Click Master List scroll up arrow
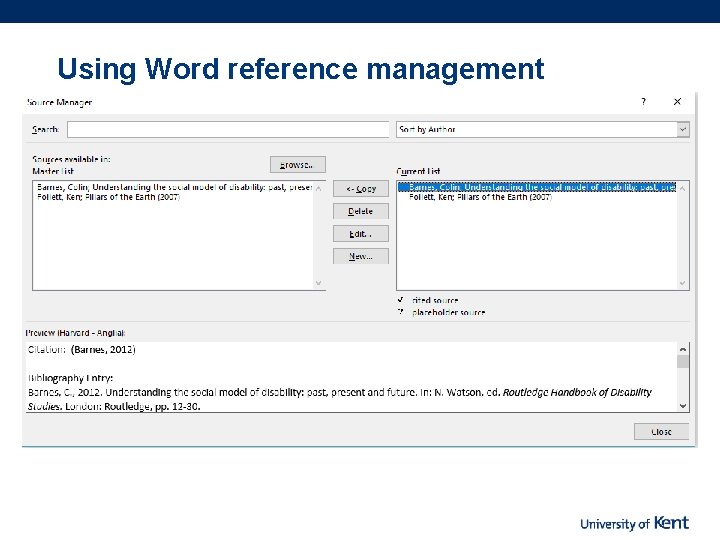This screenshot has height=540, width=720. (319, 188)
